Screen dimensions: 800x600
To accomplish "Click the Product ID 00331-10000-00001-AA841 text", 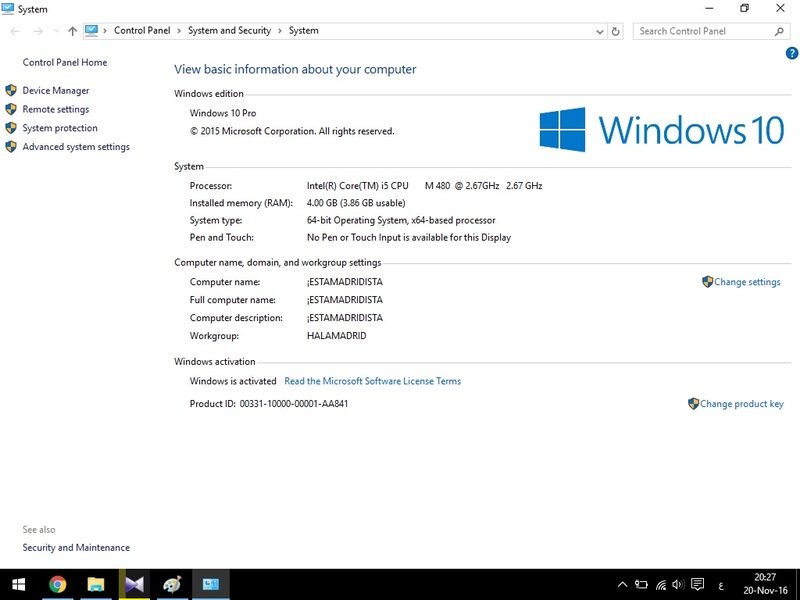I will point(269,404).
